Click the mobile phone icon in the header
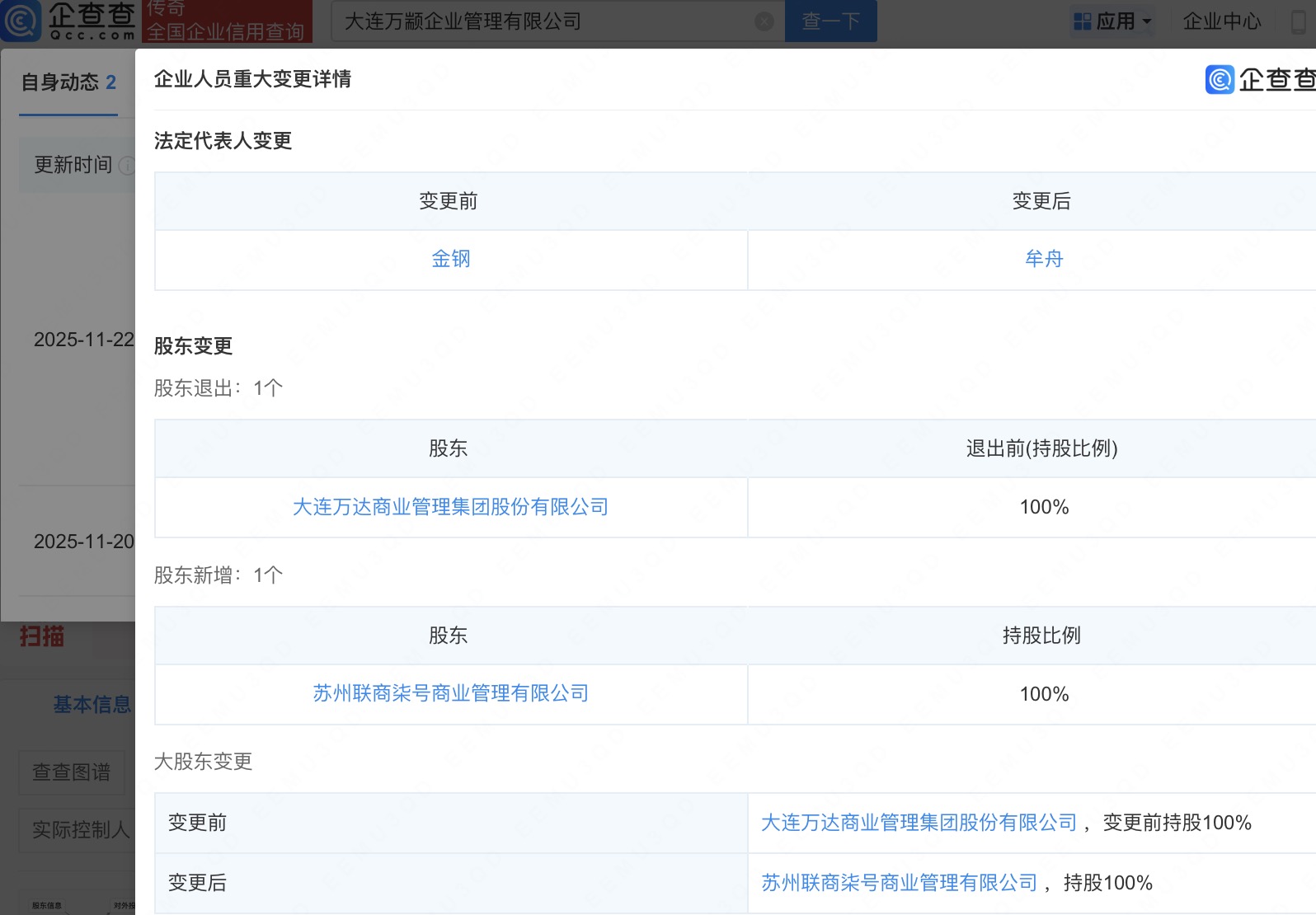The height and width of the screenshot is (915, 1316). (1298, 21)
